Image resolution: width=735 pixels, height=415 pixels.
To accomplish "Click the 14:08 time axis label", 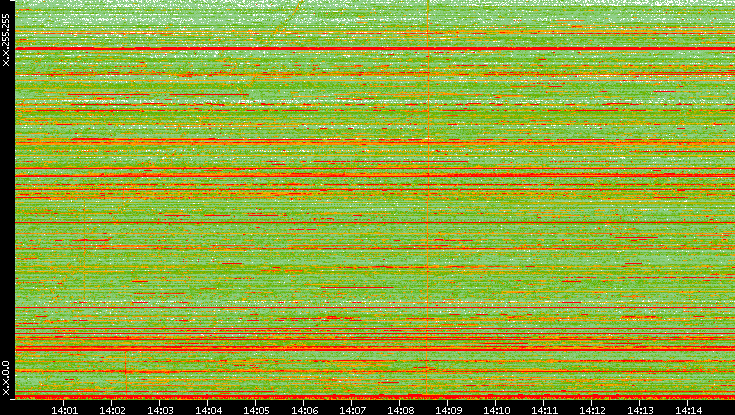I will click(x=400, y=410).
